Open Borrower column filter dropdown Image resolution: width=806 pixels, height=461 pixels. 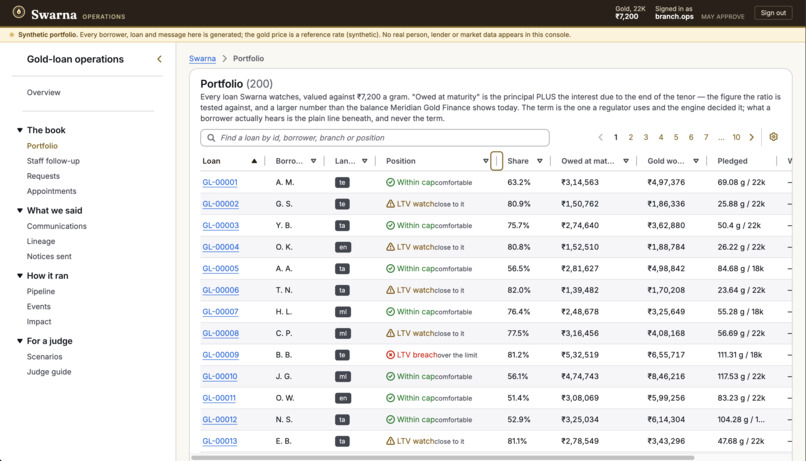point(314,161)
